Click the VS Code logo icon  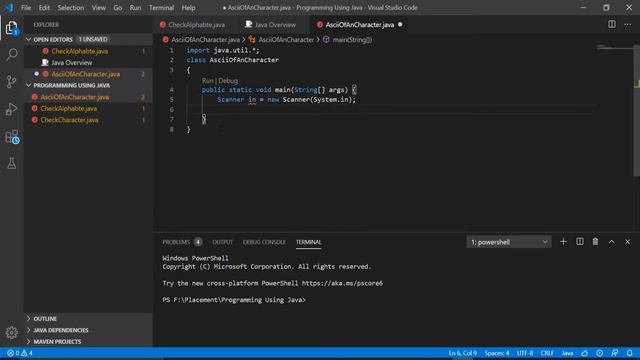9,8
